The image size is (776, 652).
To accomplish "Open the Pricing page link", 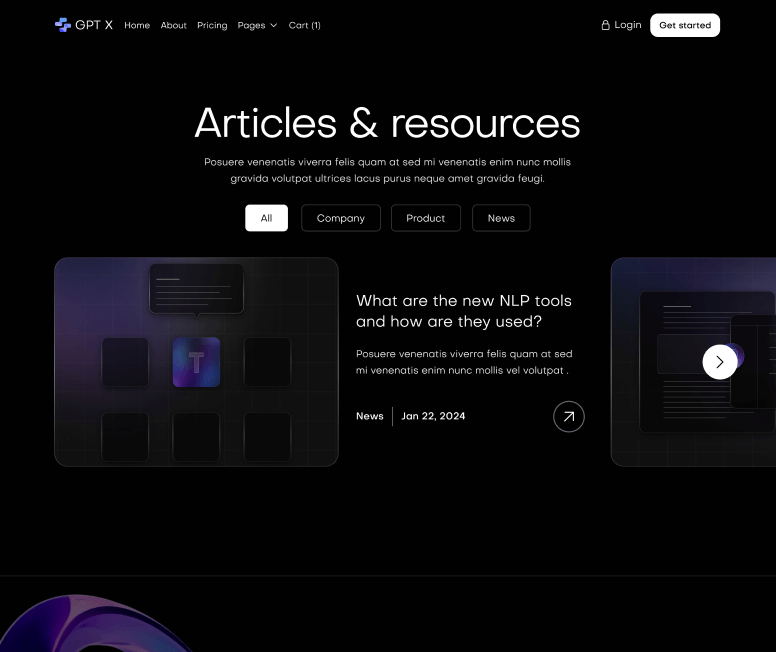I will click(x=212, y=25).
